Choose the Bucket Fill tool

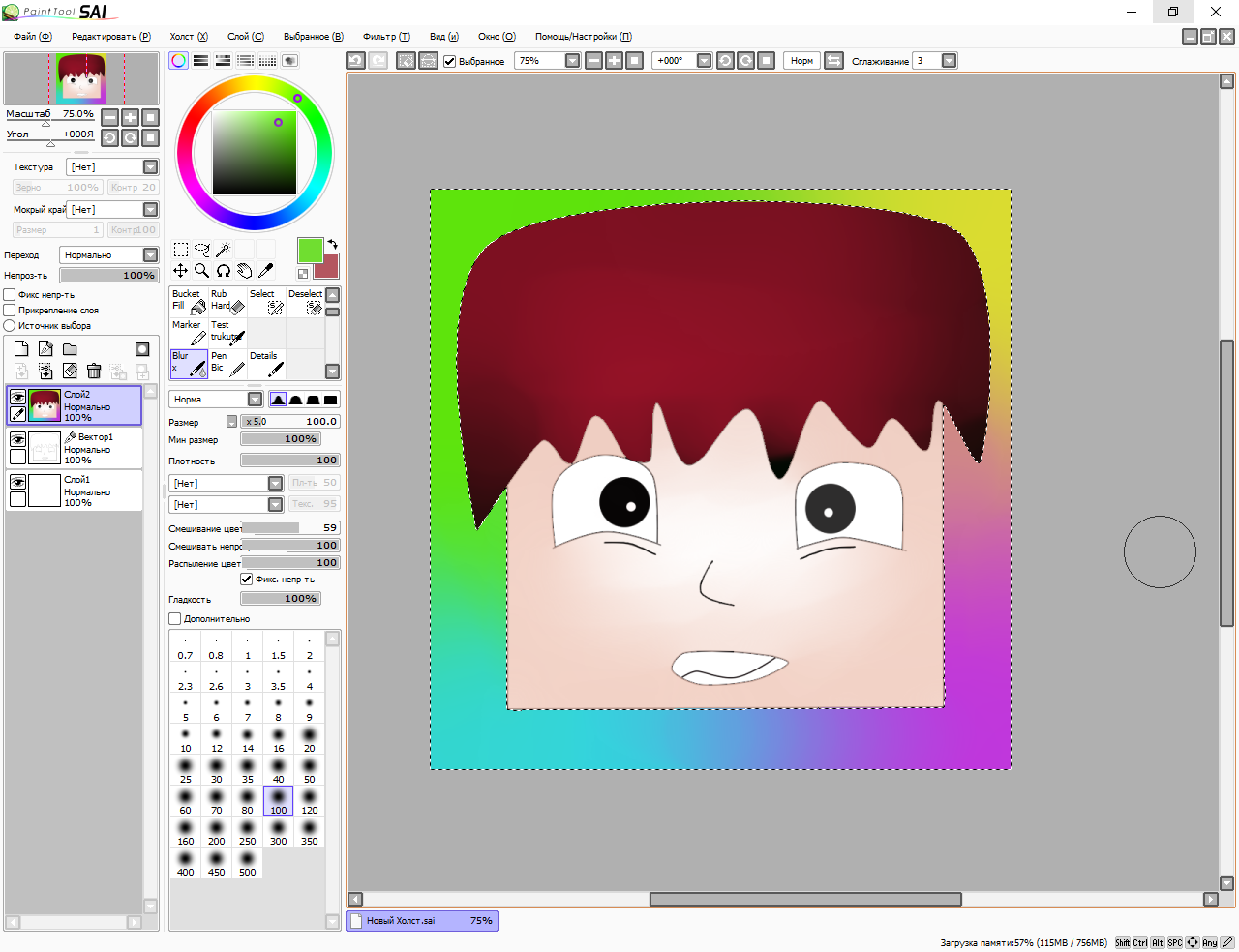pyautogui.click(x=189, y=301)
